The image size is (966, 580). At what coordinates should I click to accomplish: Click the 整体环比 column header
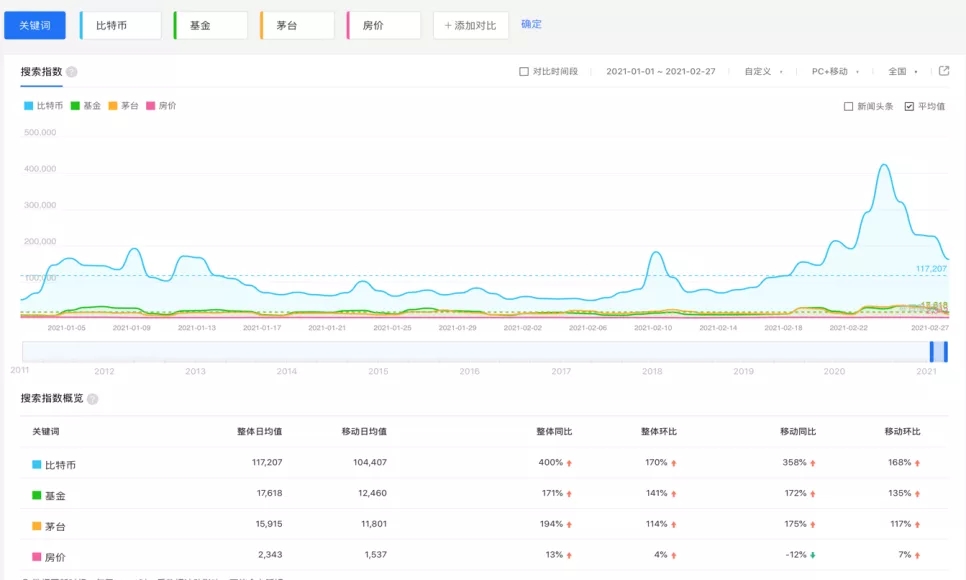coord(659,431)
